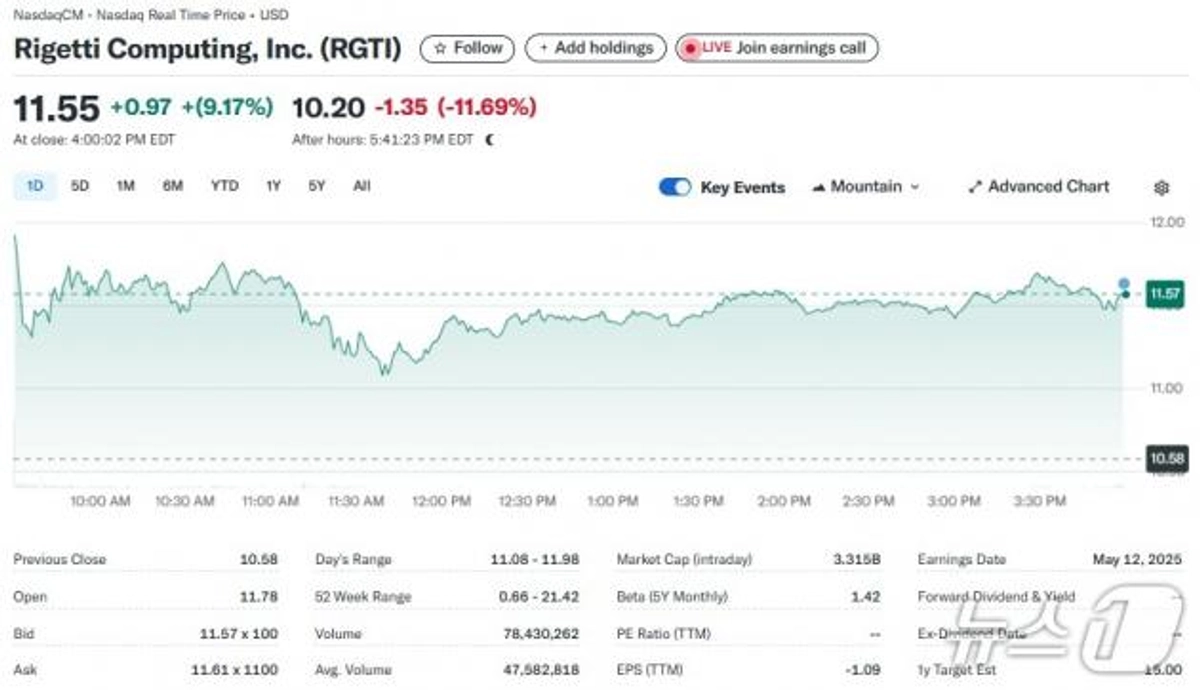This screenshot has width=1200, height=690.
Task: Click the chevron next to Mountain
Action: pos(914,186)
